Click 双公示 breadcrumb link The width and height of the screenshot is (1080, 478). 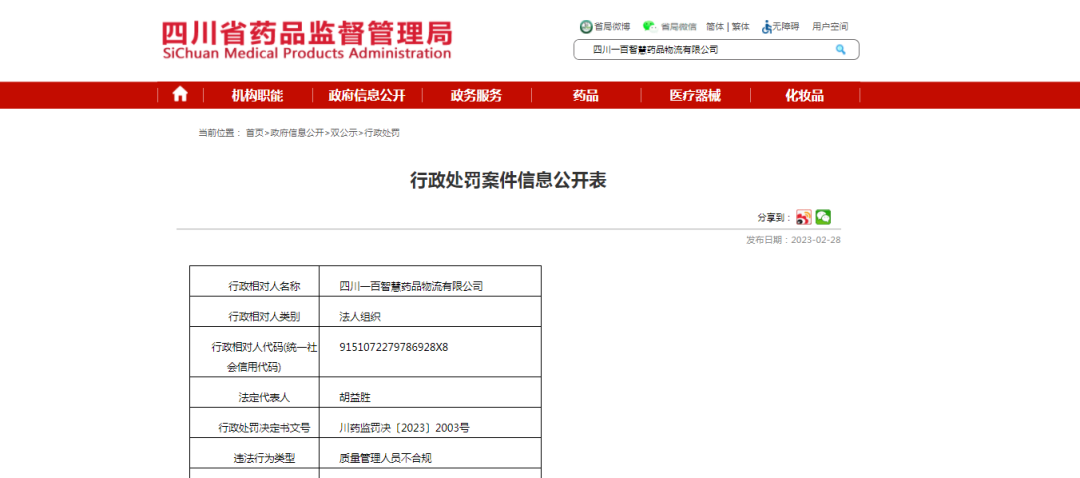(343, 132)
